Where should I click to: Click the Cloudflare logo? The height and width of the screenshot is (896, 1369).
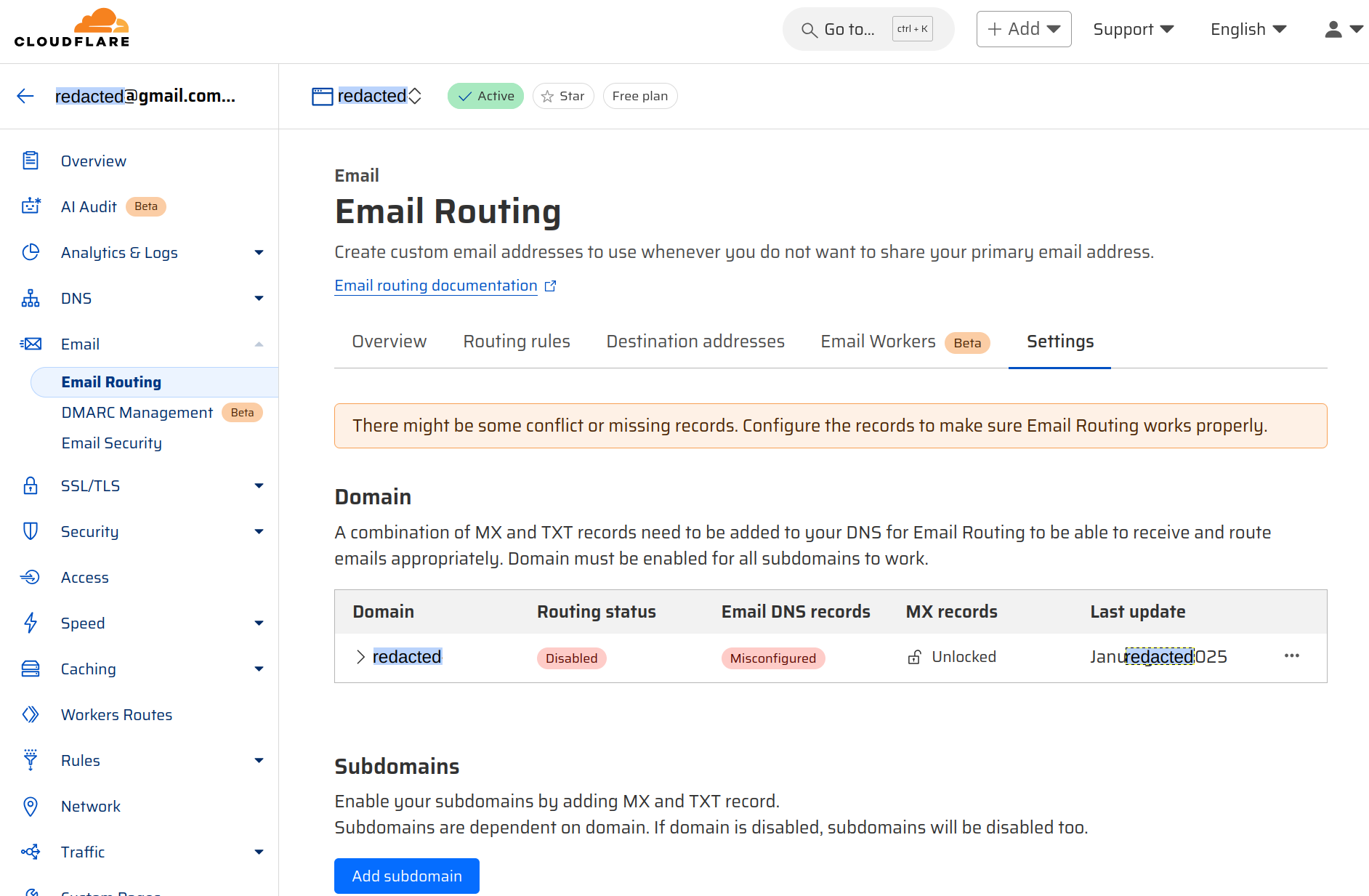click(x=72, y=28)
